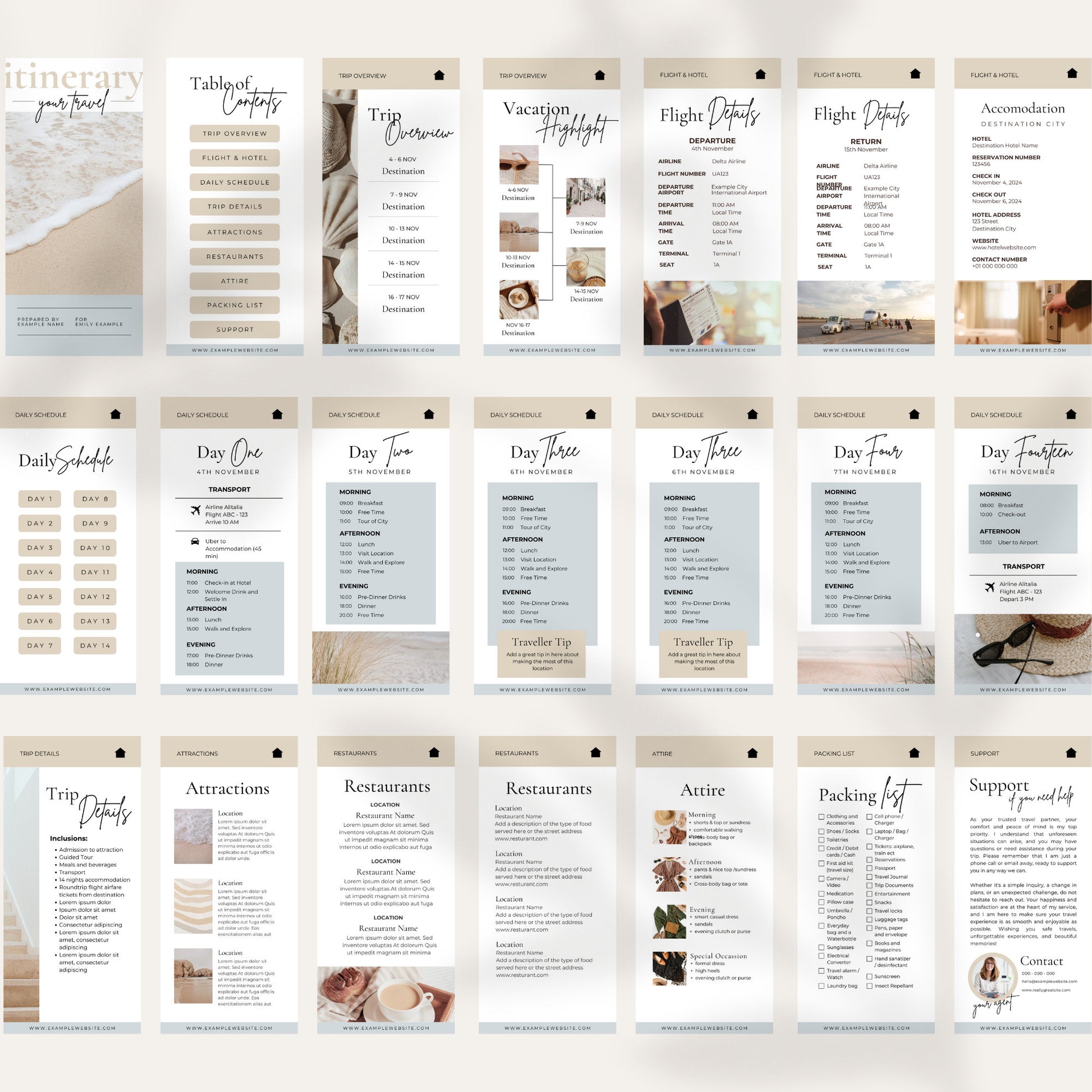Select DAY 3 button
This screenshot has height=1092, width=1092.
tap(40, 548)
